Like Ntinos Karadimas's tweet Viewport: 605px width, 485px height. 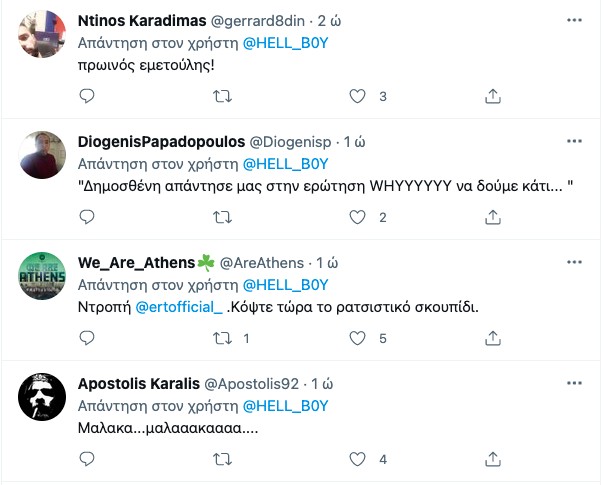[358, 96]
